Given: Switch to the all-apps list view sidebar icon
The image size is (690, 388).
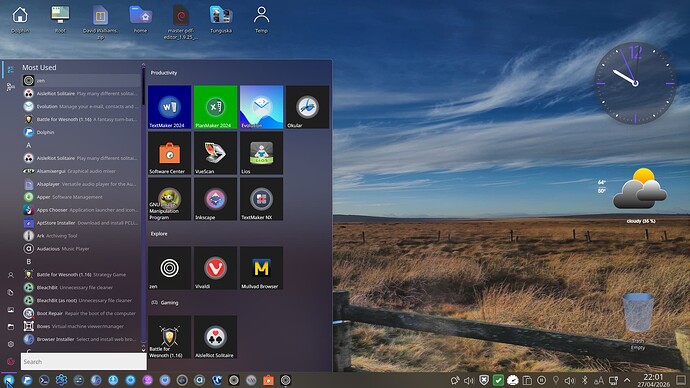Looking at the screenshot, I should click(x=11, y=70).
